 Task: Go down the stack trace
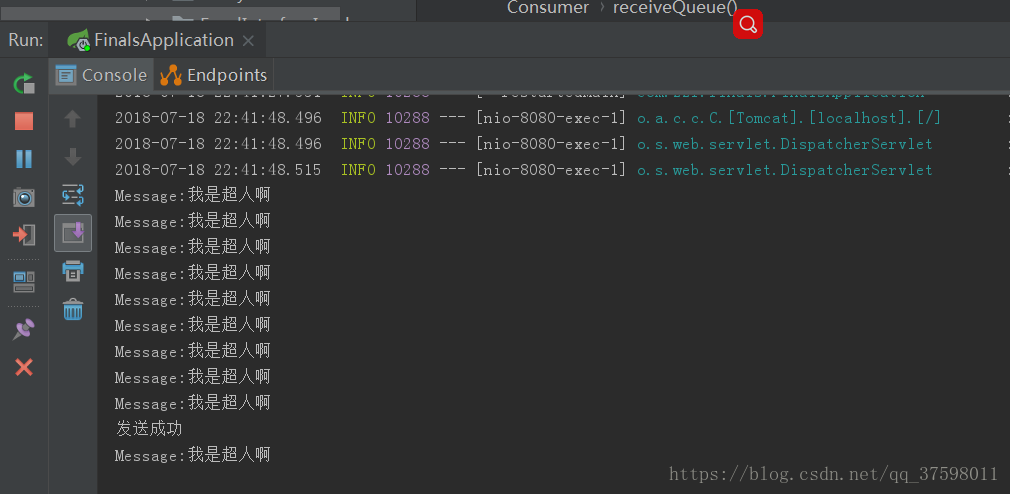pyautogui.click(x=72, y=157)
